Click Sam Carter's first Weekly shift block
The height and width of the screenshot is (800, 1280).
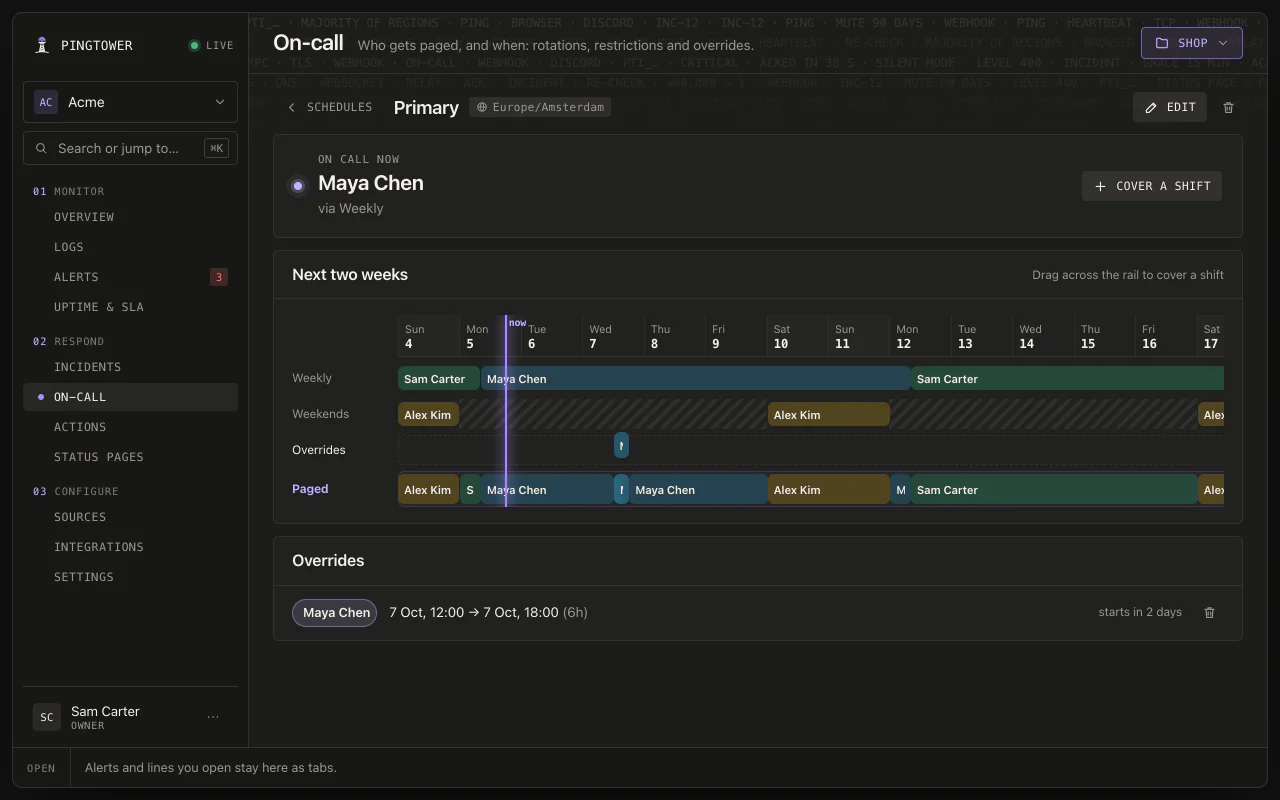[x=439, y=379]
